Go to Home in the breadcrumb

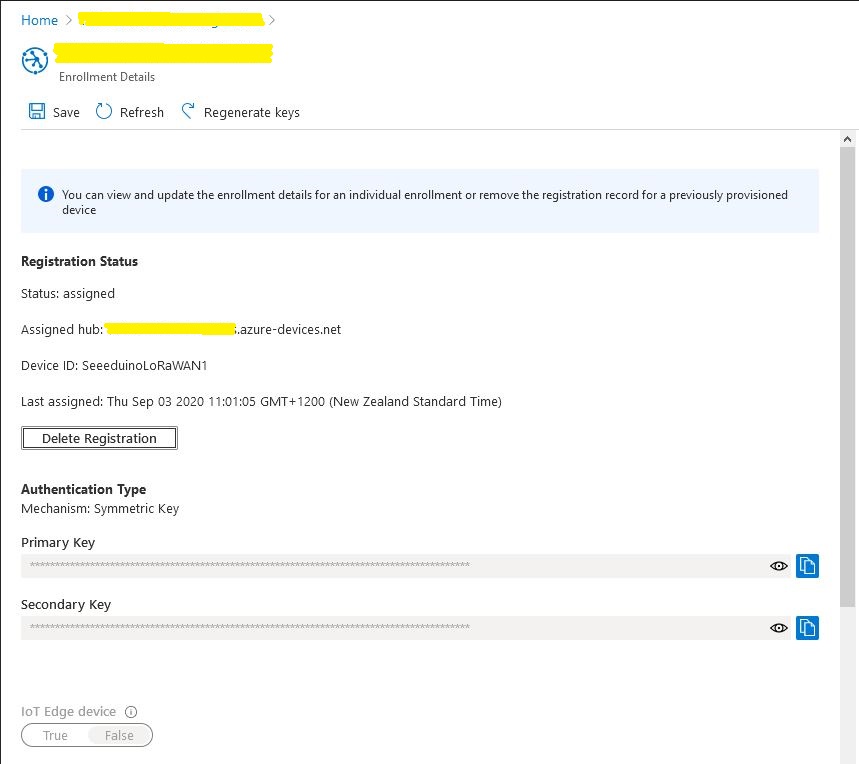pyautogui.click(x=39, y=20)
